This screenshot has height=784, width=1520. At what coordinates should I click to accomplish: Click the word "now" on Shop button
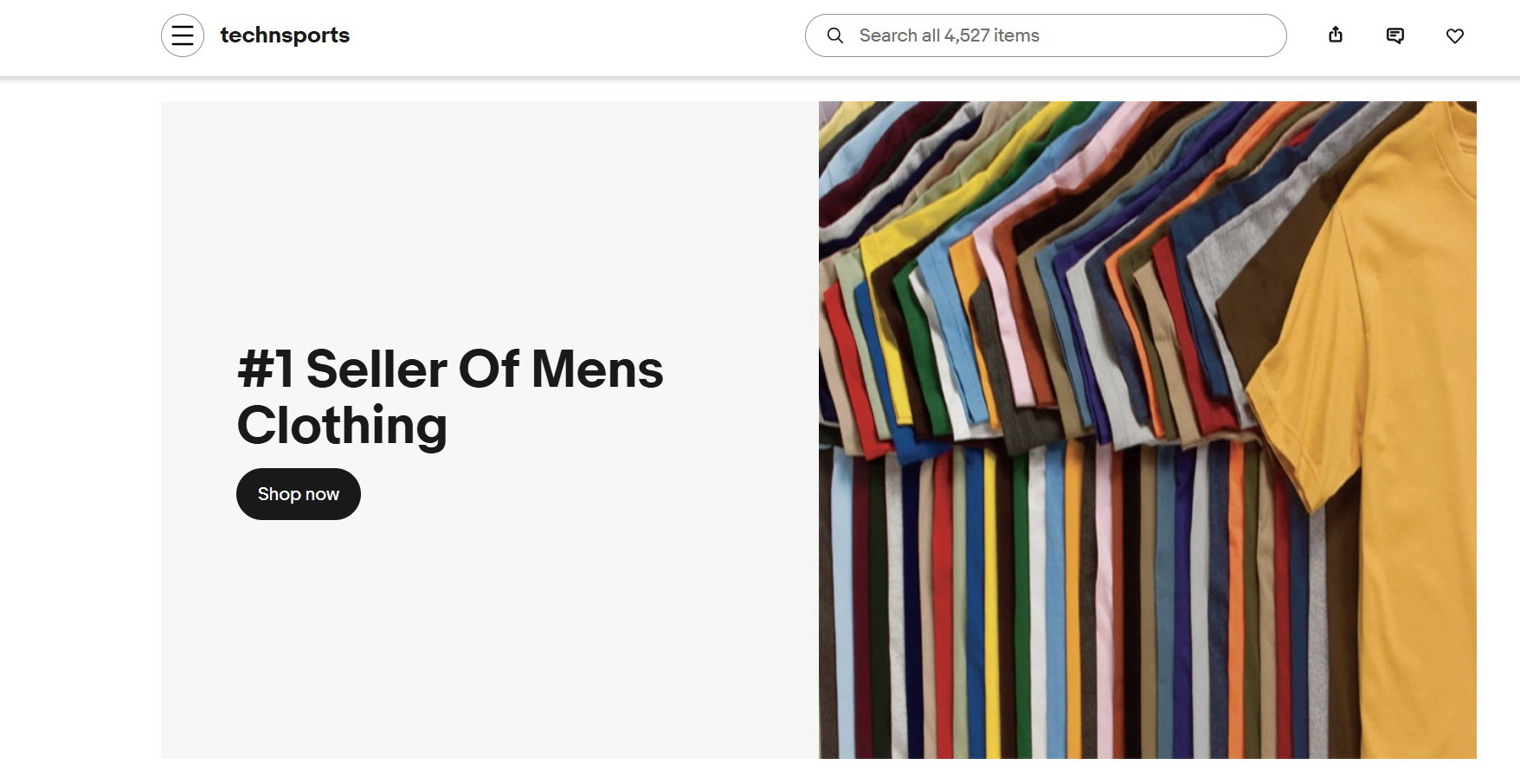[322, 494]
